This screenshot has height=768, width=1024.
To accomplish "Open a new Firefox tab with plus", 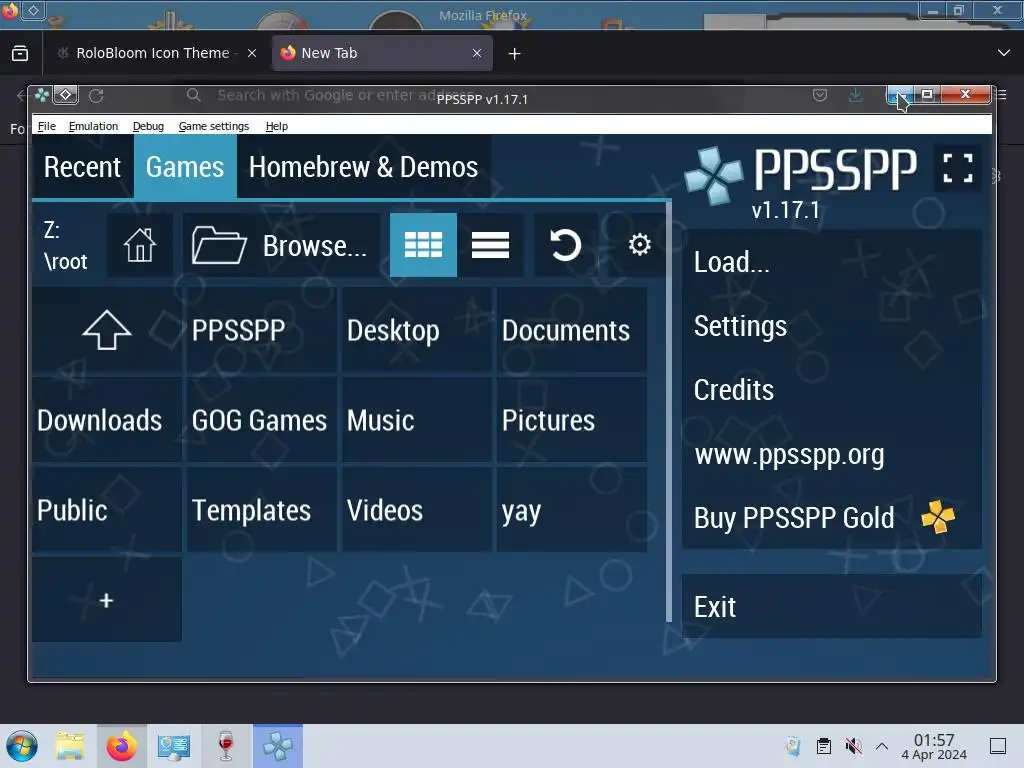I will click(515, 54).
